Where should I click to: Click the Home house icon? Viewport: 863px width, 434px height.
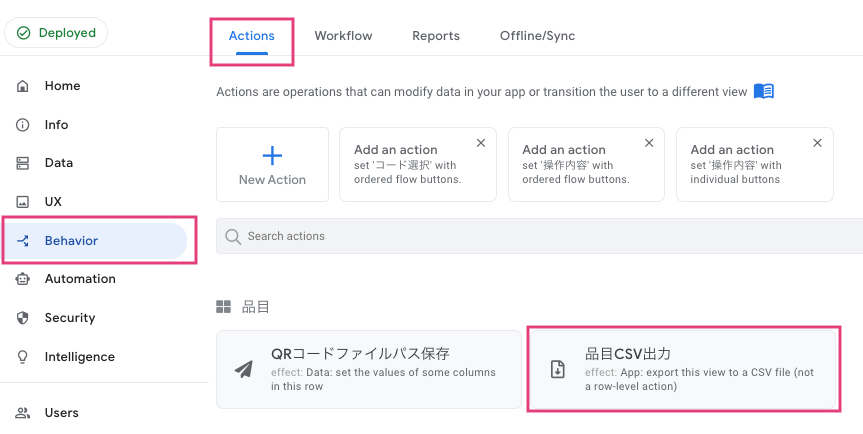(x=23, y=86)
